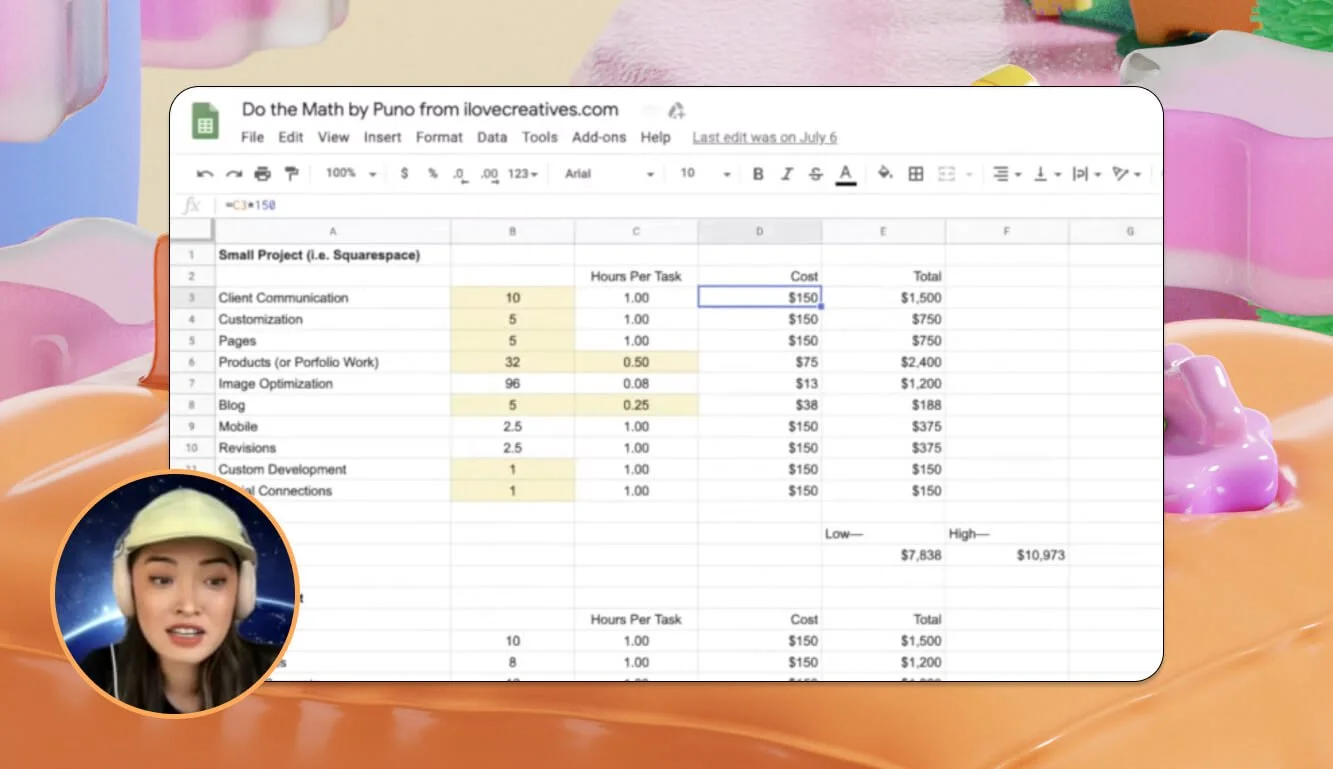
Task: Select the '$2,400' total cell
Action: coord(884,362)
